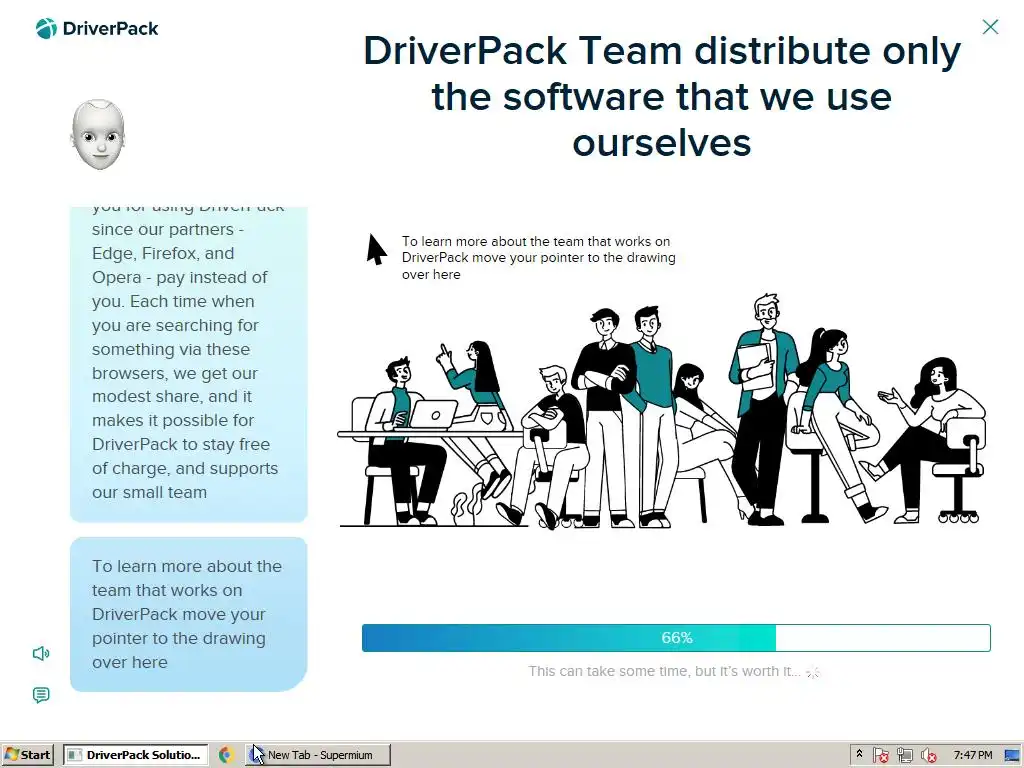The height and width of the screenshot is (768, 1024).
Task: Click the 7:47 PM system clock
Action: pyautogui.click(x=972, y=755)
